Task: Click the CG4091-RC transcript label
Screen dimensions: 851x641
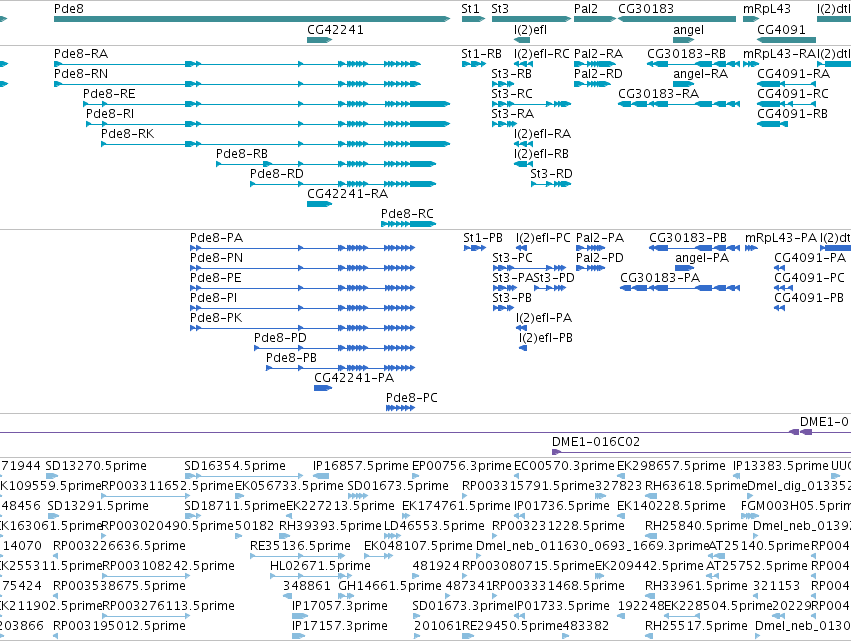Action: tap(793, 94)
